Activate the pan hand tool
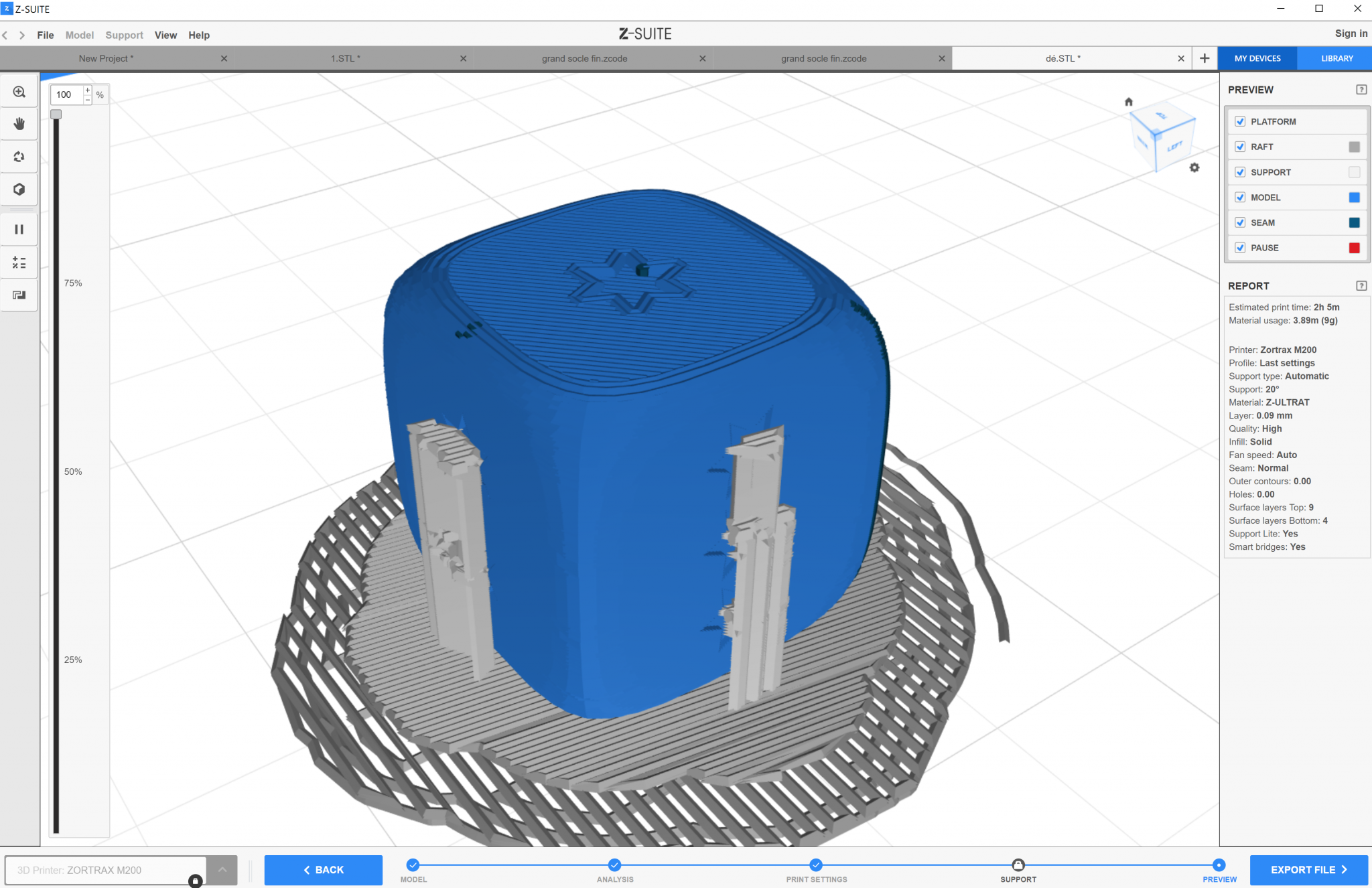The width and height of the screenshot is (1372, 888). pyautogui.click(x=19, y=124)
